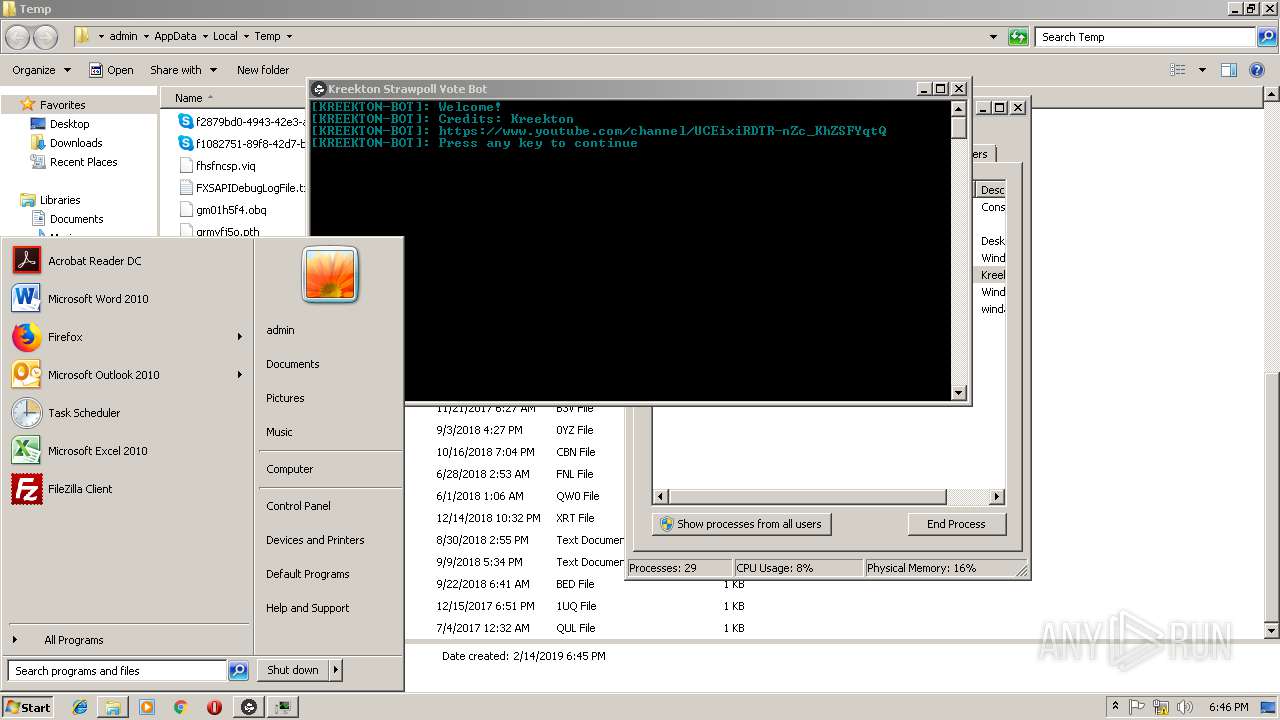Click the Windows Explorer taskbar icon
The image size is (1280, 720).
pyautogui.click(x=113, y=707)
